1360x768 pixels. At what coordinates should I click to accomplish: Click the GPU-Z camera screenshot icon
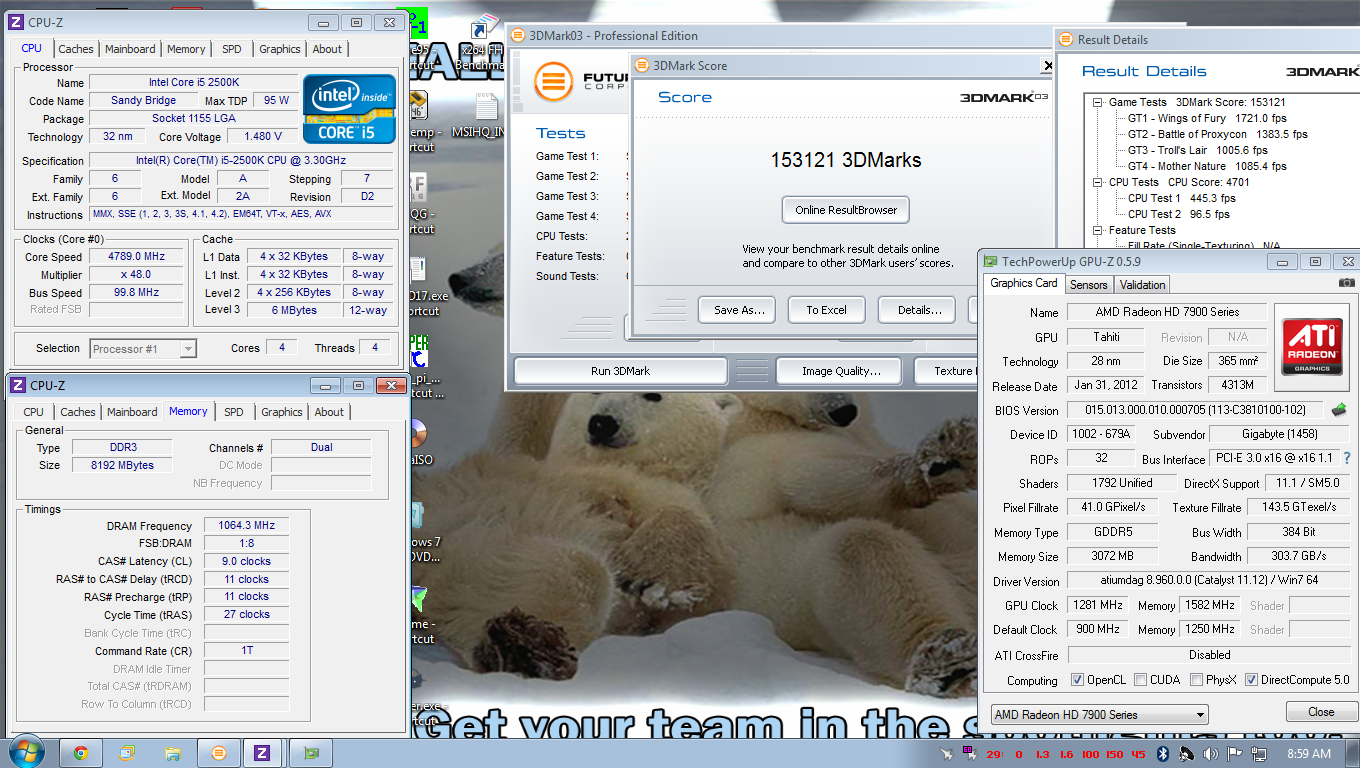click(1347, 284)
